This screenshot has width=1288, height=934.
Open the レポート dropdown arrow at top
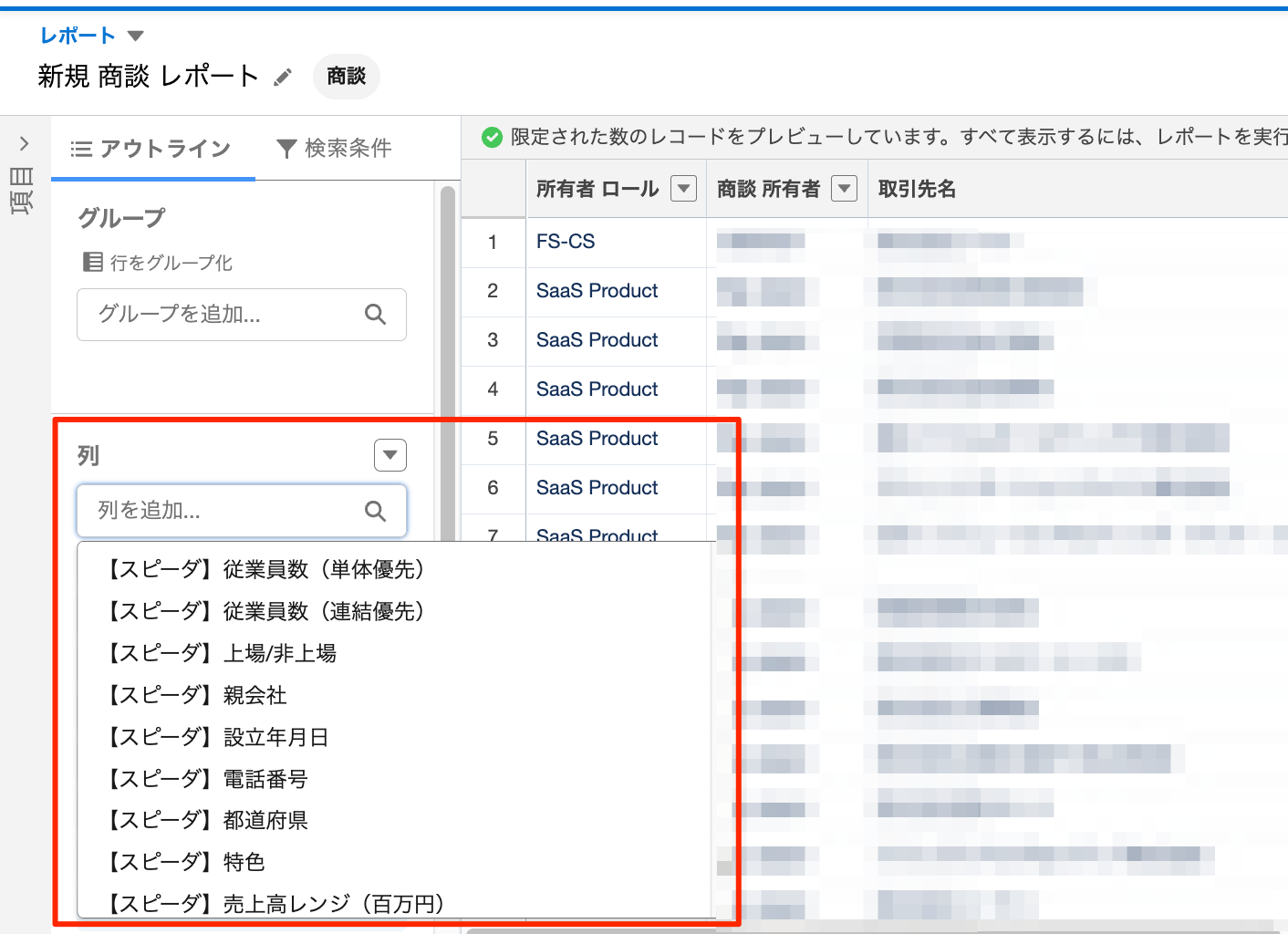point(136,36)
